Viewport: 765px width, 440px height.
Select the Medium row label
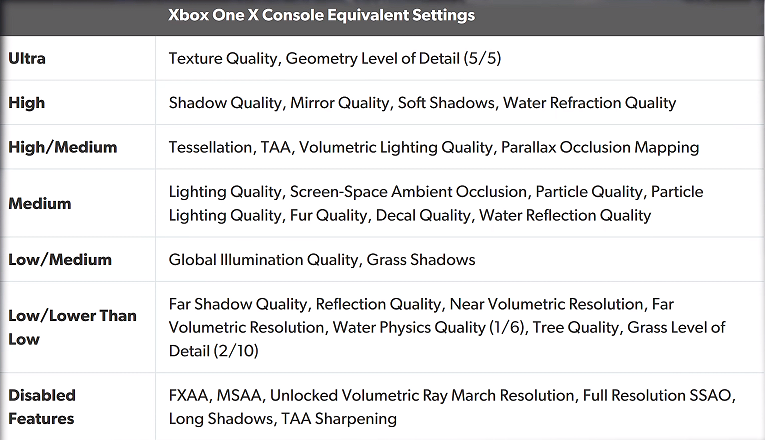40,203
